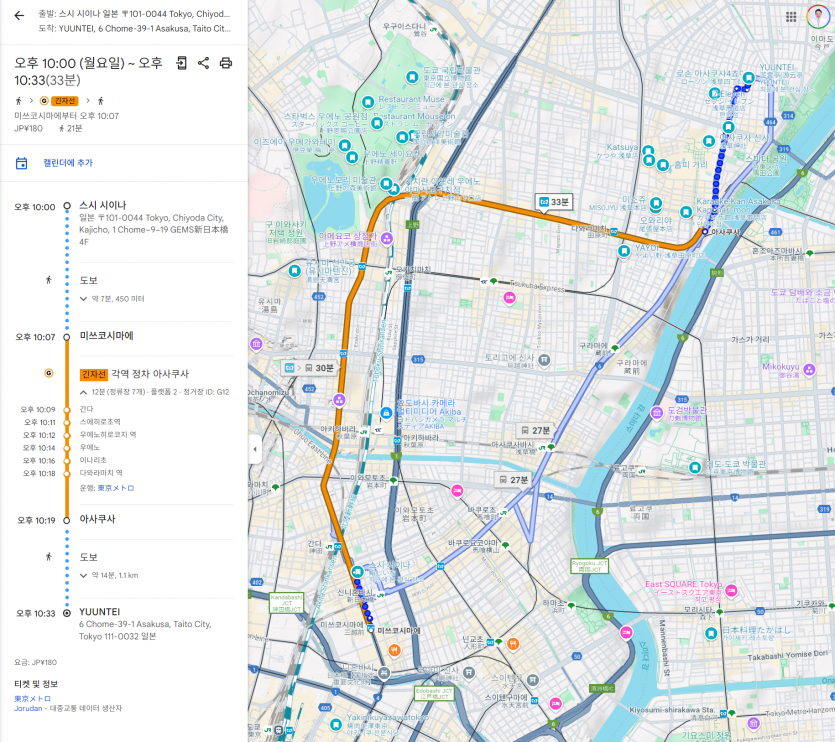Click the 긴자선 badge beside 각역 정차 아사쿠사

pos(94,374)
